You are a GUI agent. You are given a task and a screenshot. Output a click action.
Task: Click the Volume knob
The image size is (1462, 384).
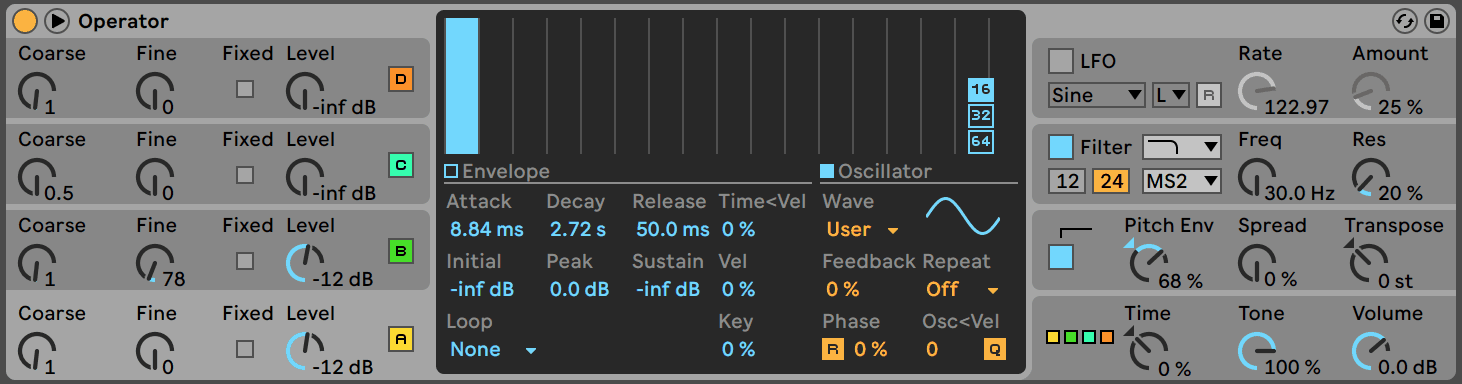coord(1370,351)
